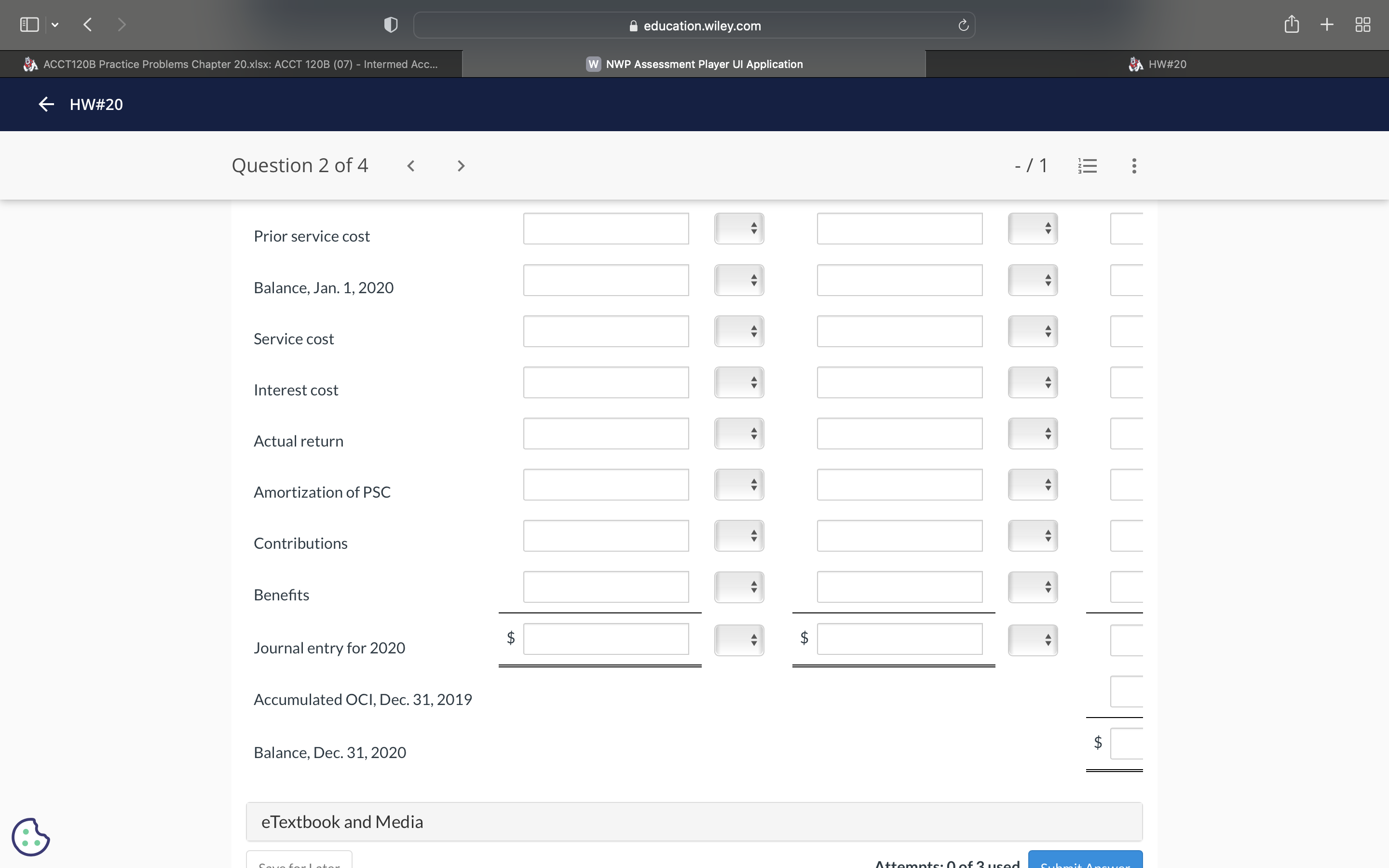Open the question list icon
The width and height of the screenshot is (1389, 868).
point(1087,166)
